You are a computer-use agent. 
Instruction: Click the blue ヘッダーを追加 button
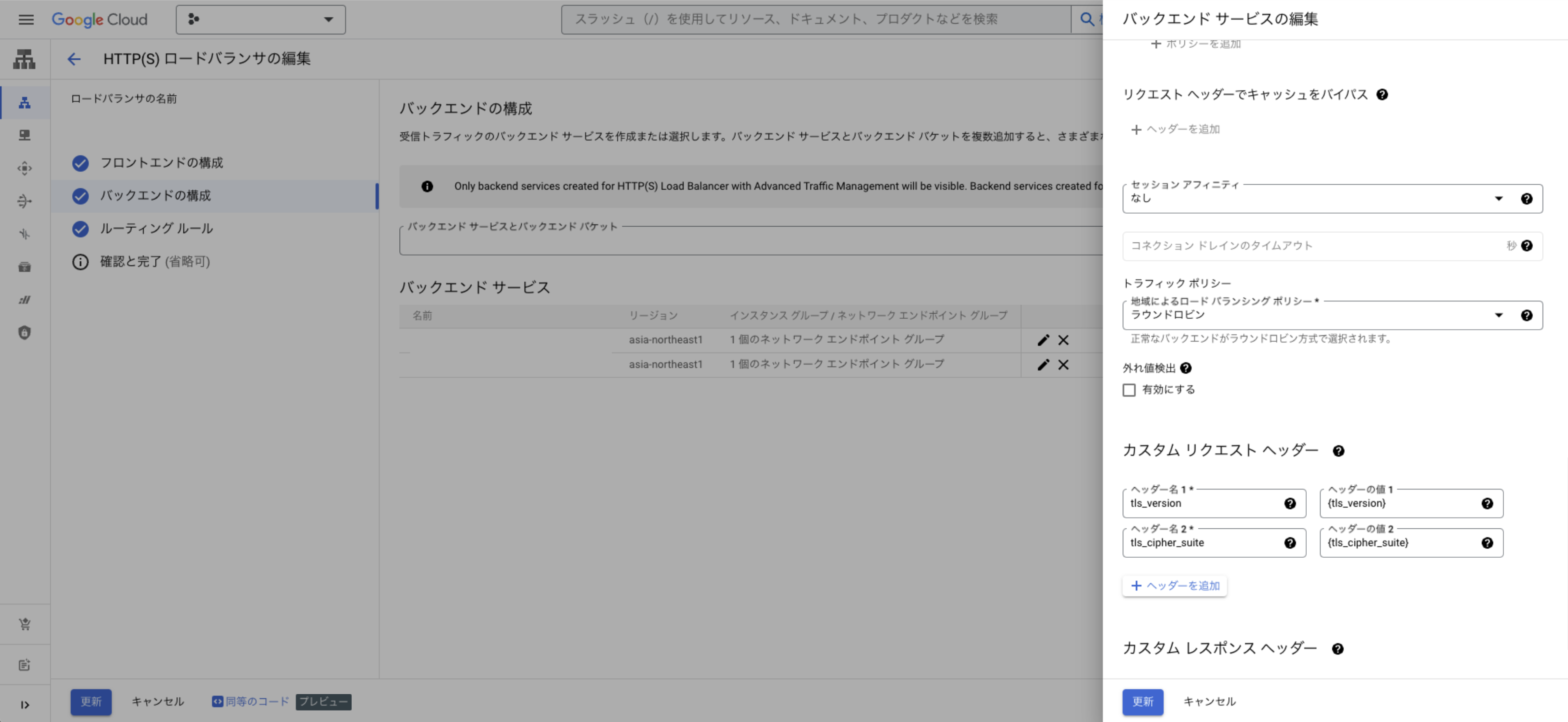tap(1175, 586)
